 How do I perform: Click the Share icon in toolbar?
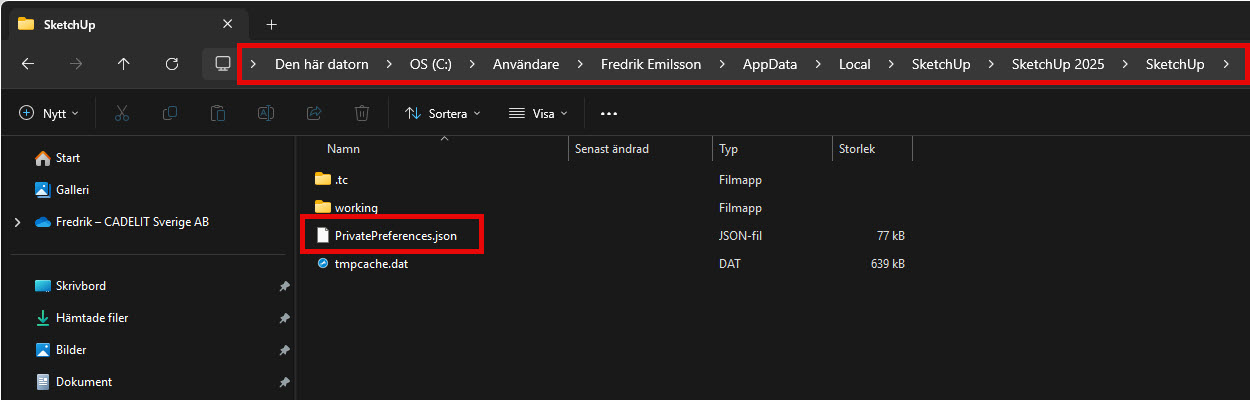click(314, 114)
